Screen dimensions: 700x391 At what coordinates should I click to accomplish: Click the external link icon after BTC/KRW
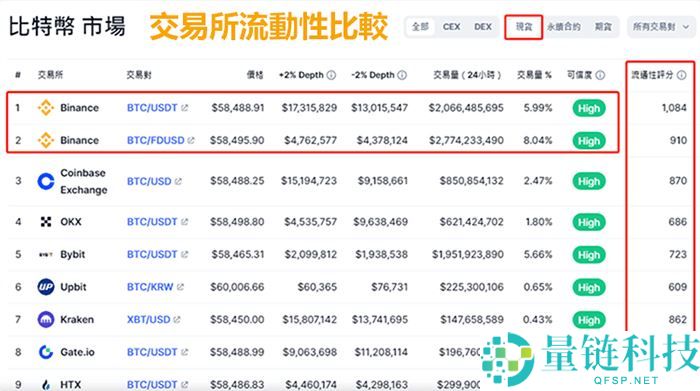180,287
